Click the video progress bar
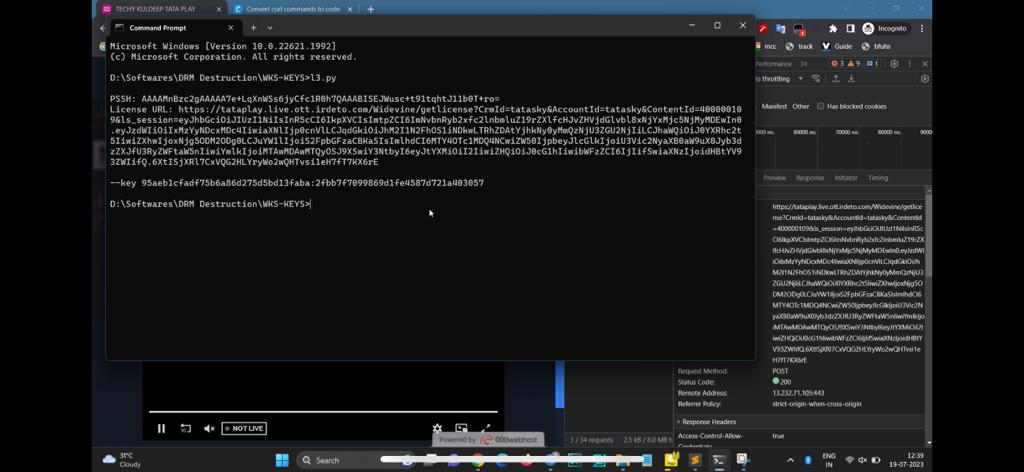The image size is (1024, 472). pyautogui.click(x=323, y=412)
